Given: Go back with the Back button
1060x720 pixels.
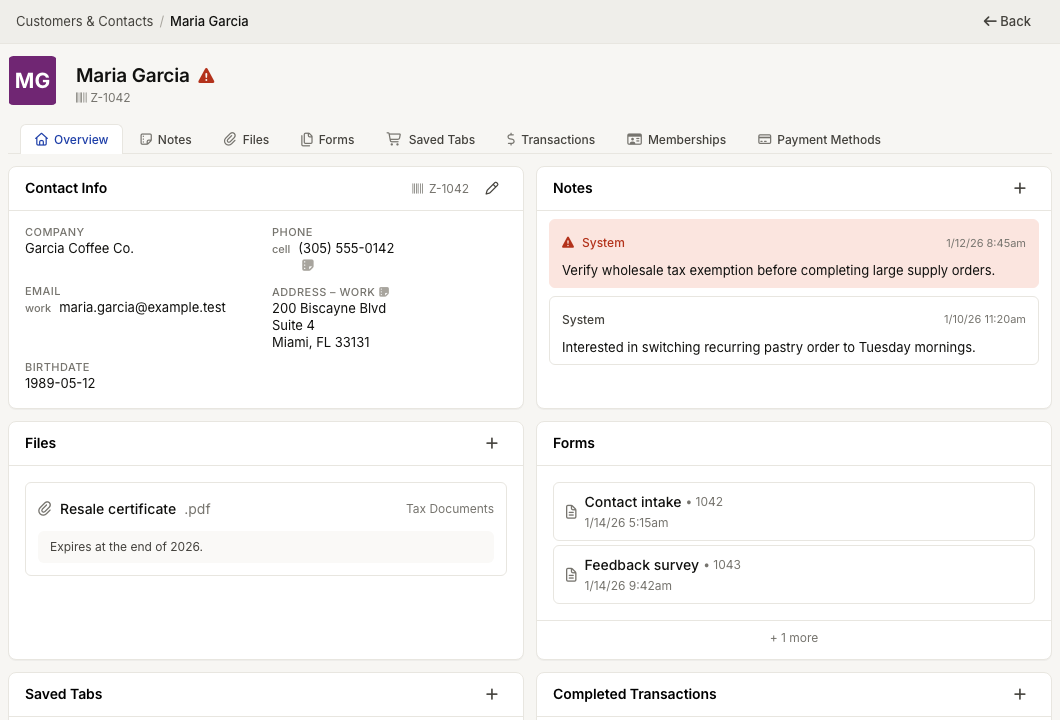Looking at the screenshot, I should pos(1007,21).
